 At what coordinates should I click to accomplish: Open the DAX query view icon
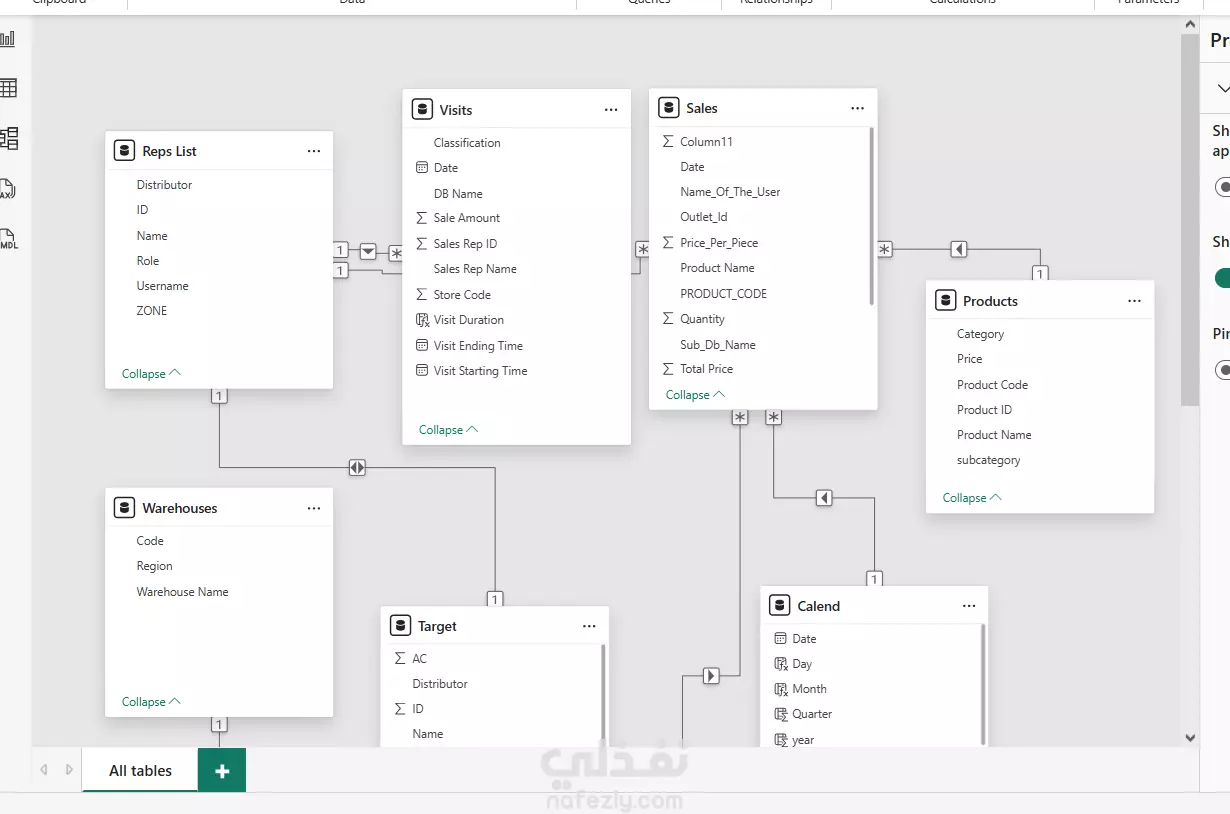coord(8,190)
